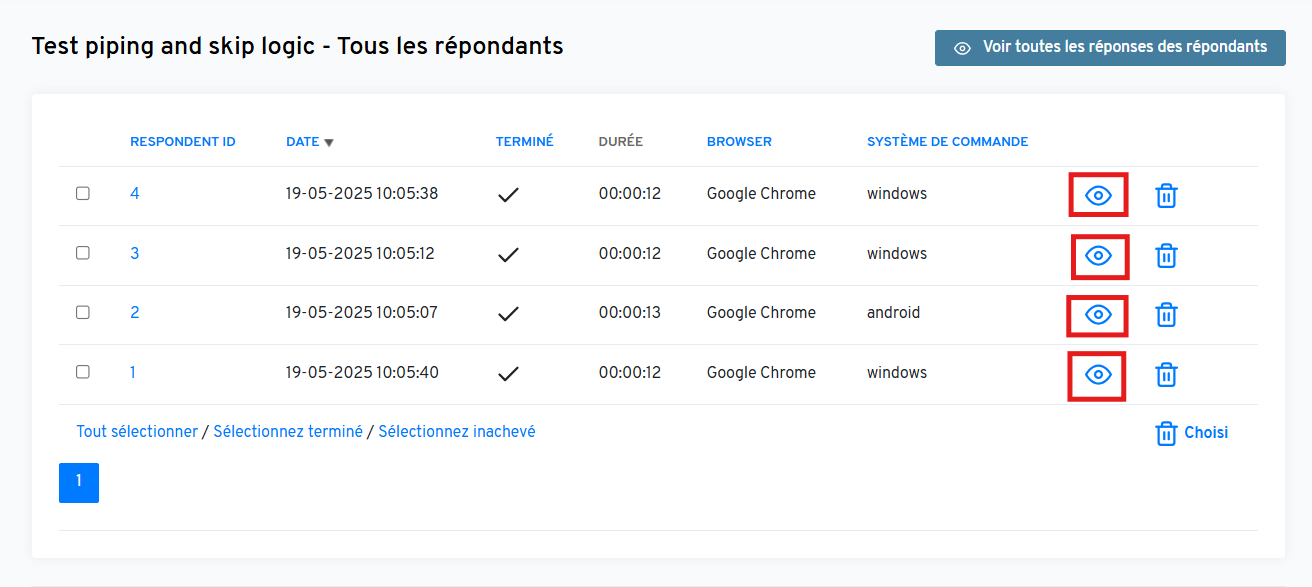
Task: Sort by BROWSER column header
Action: pyautogui.click(x=739, y=142)
